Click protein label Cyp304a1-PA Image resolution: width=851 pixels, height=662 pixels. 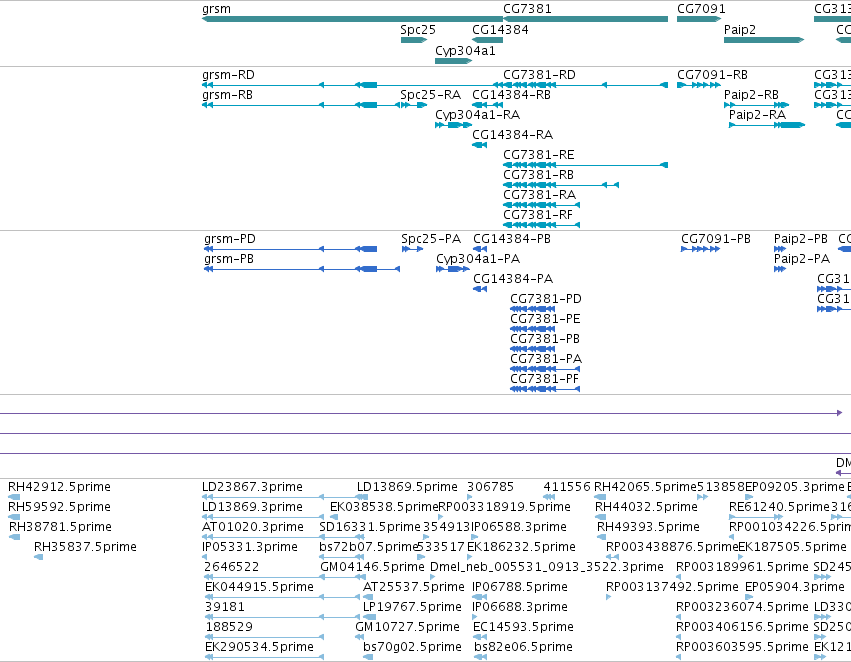(478, 259)
